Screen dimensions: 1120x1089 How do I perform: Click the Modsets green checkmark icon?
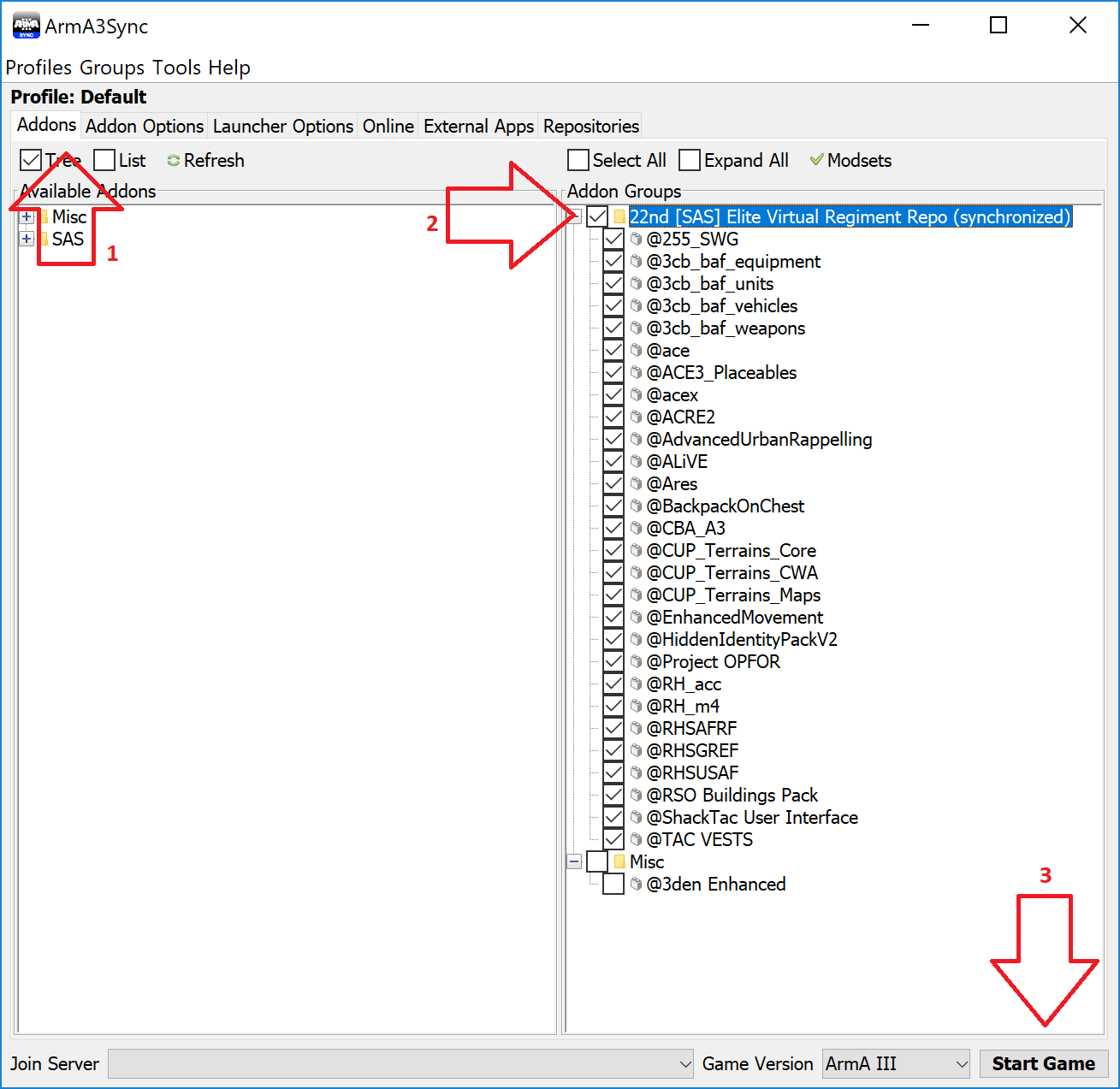(x=816, y=160)
